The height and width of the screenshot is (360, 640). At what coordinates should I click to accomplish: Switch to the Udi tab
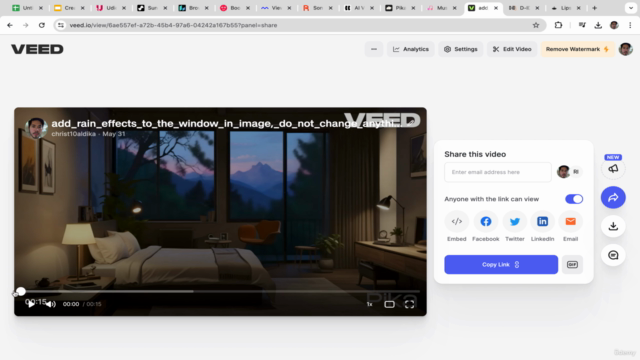pyautogui.click(x=111, y=8)
